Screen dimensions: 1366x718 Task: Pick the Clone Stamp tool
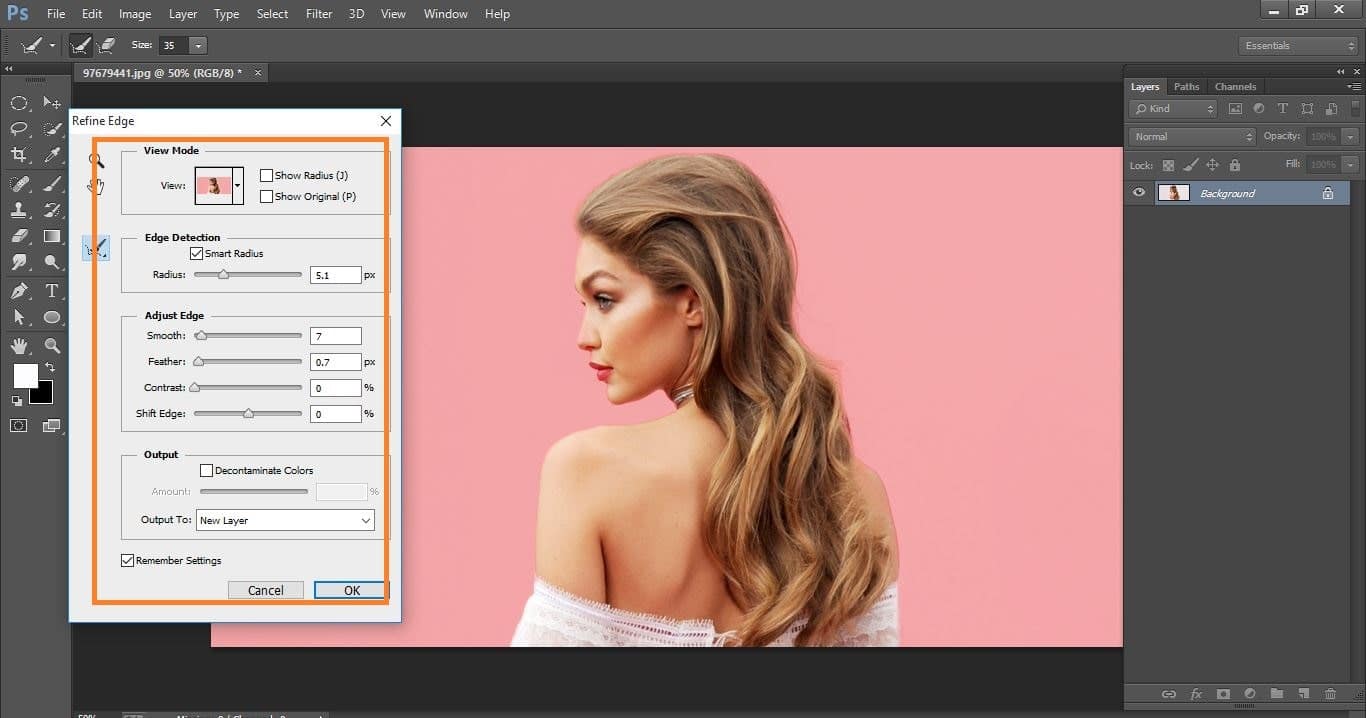tap(20, 210)
